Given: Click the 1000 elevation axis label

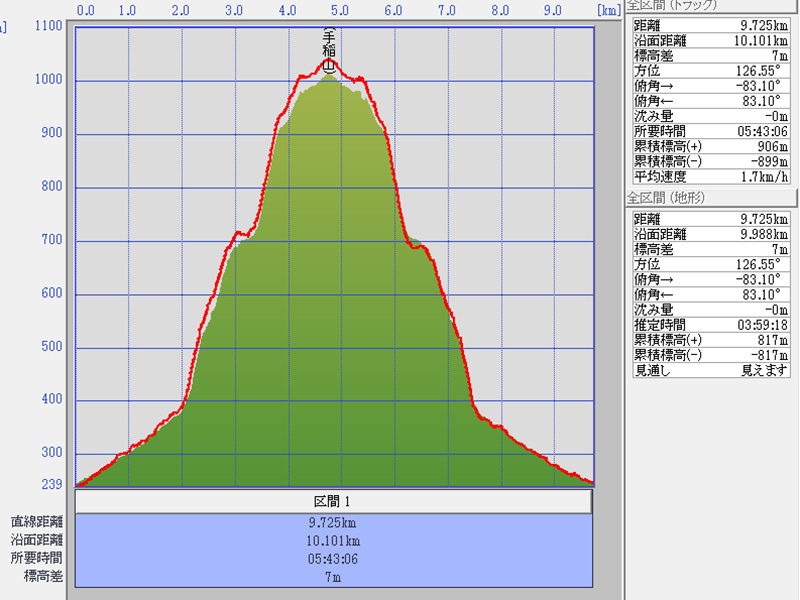Looking at the screenshot, I should coord(48,80).
